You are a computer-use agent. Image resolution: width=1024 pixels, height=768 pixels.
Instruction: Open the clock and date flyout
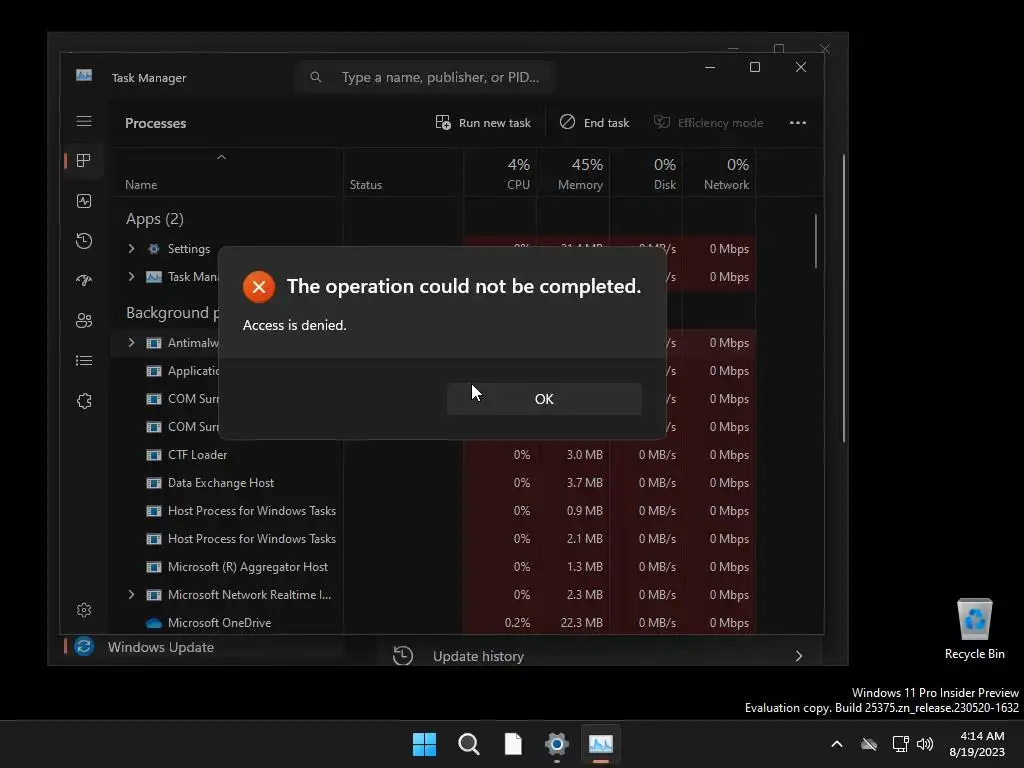coord(978,744)
